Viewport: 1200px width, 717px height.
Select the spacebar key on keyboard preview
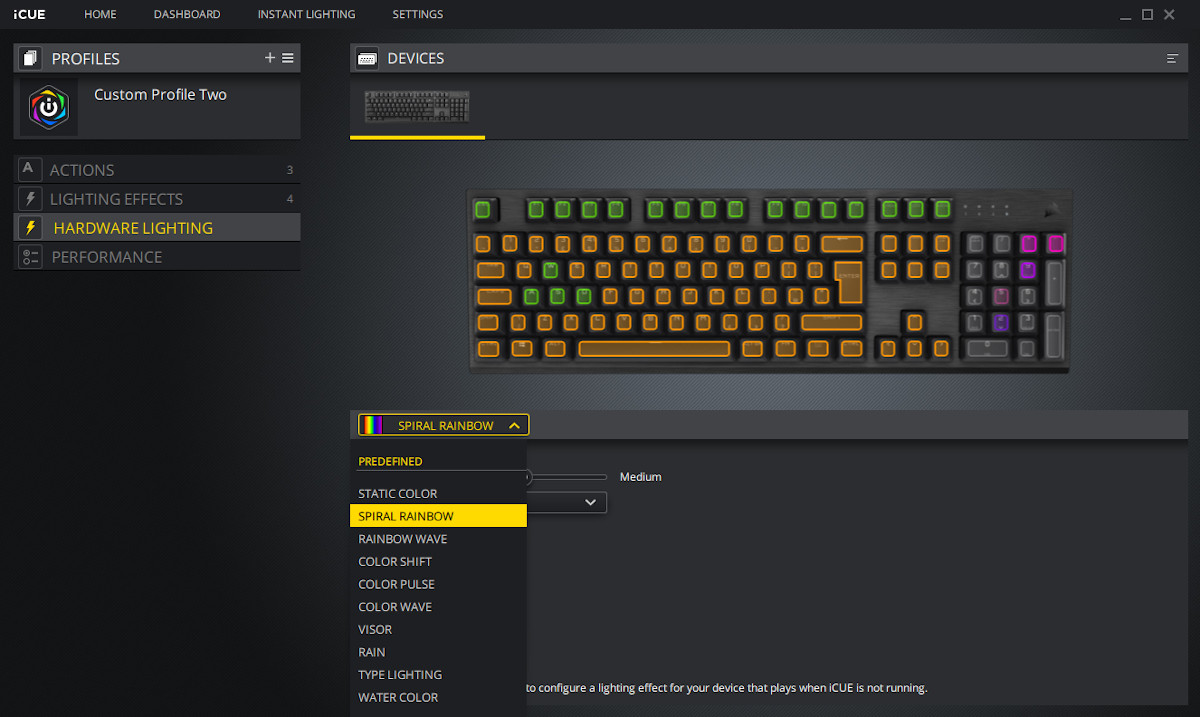click(x=654, y=348)
